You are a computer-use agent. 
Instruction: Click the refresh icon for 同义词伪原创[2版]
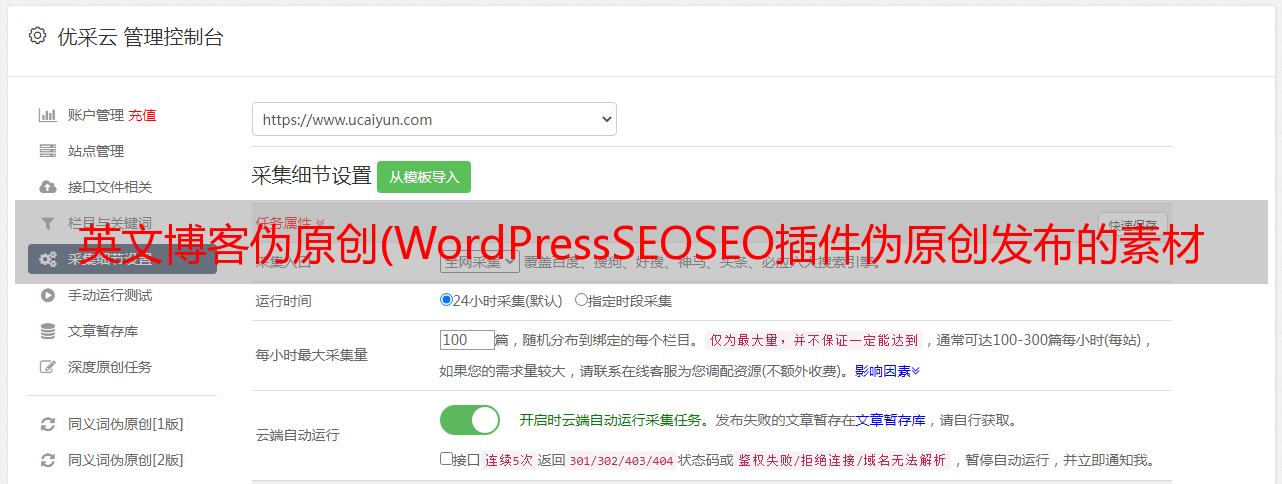click(x=47, y=460)
